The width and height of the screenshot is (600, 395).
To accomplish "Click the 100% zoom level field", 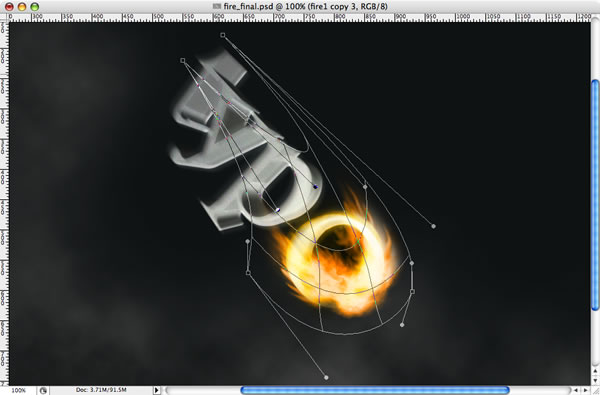I will 18,390.
